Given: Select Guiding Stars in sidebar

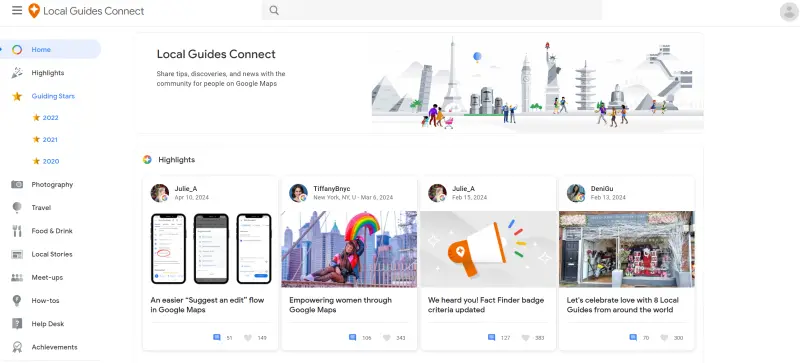Looking at the screenshot, I should 53,96.
